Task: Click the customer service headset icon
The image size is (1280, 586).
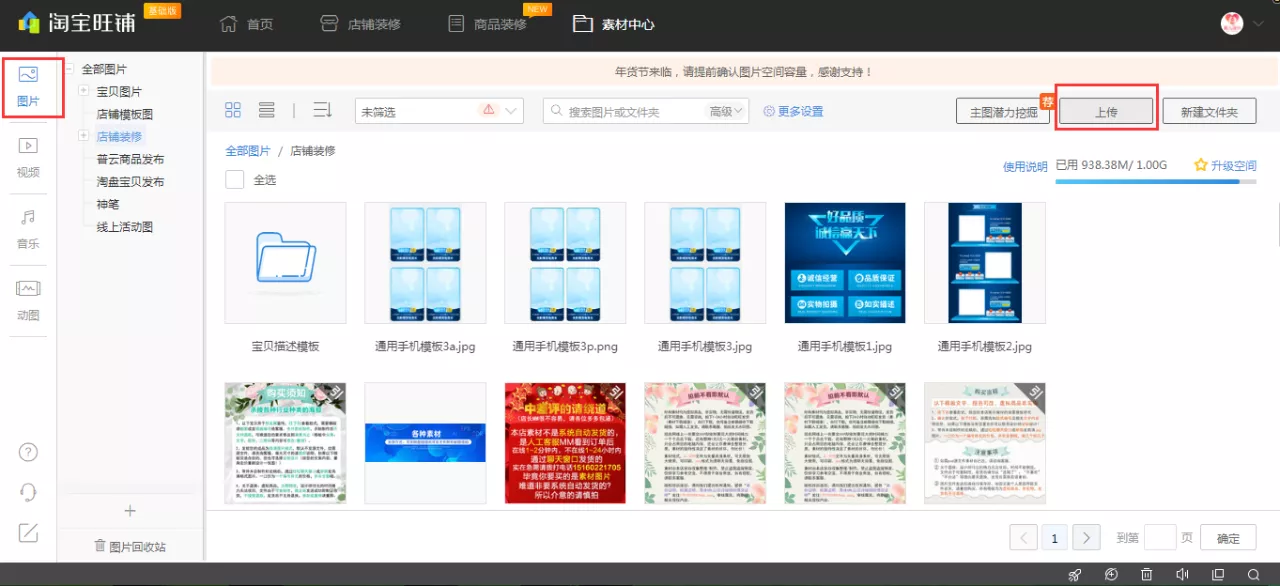Action: (28, 492)
